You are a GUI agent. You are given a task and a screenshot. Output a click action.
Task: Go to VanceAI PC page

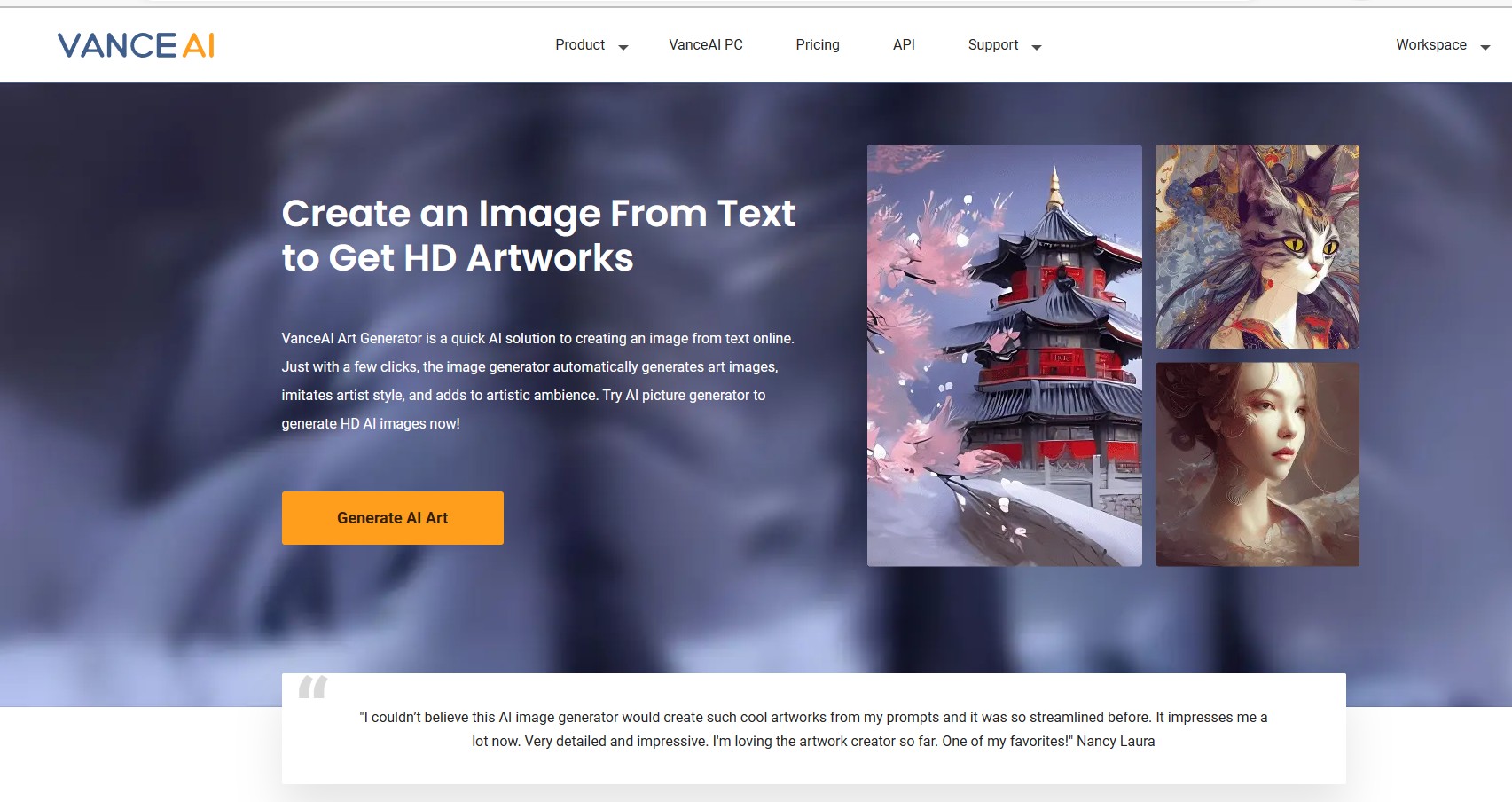[705, 45]
